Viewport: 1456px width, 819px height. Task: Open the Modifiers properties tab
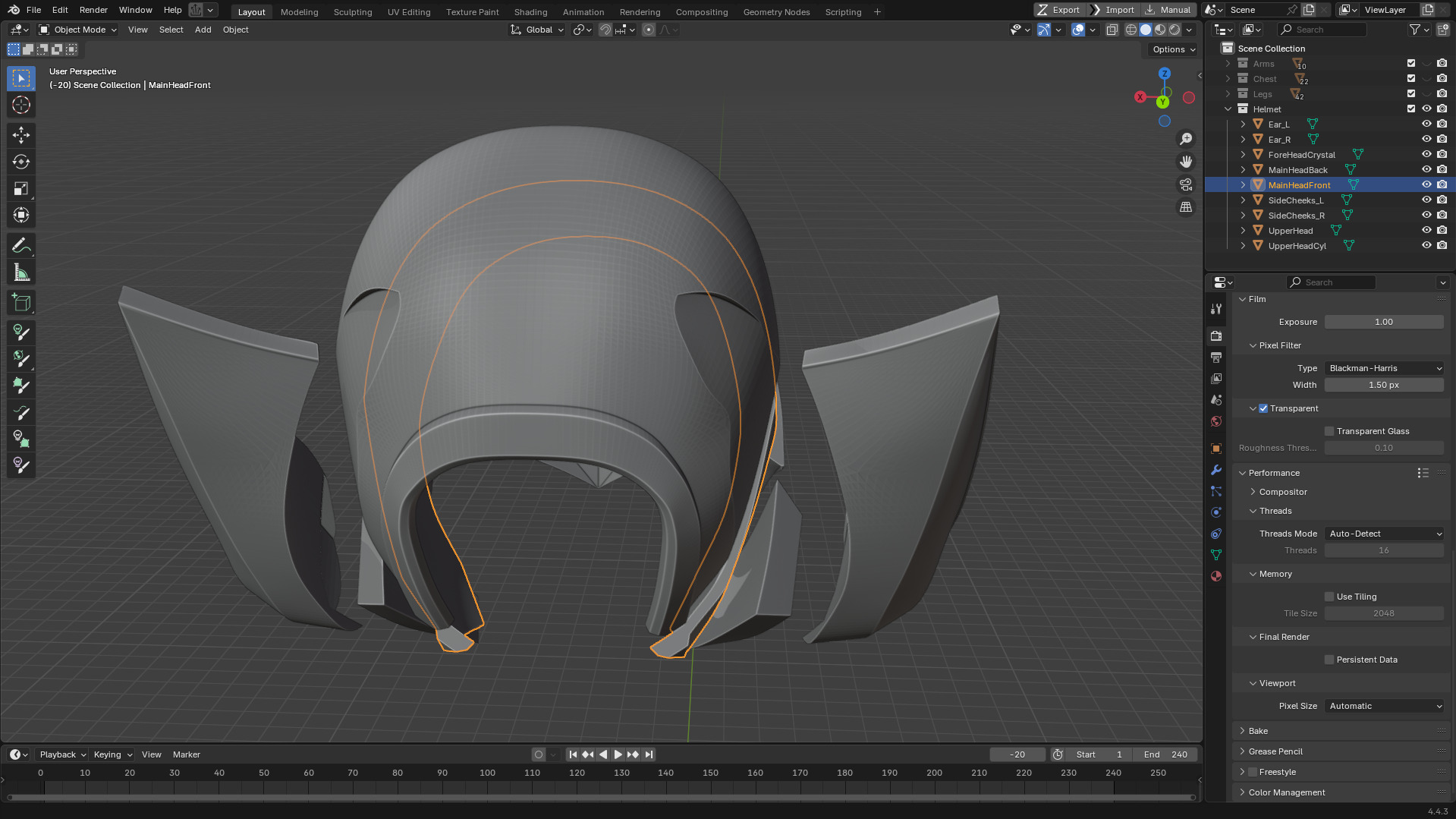[x=1216, y=470]
